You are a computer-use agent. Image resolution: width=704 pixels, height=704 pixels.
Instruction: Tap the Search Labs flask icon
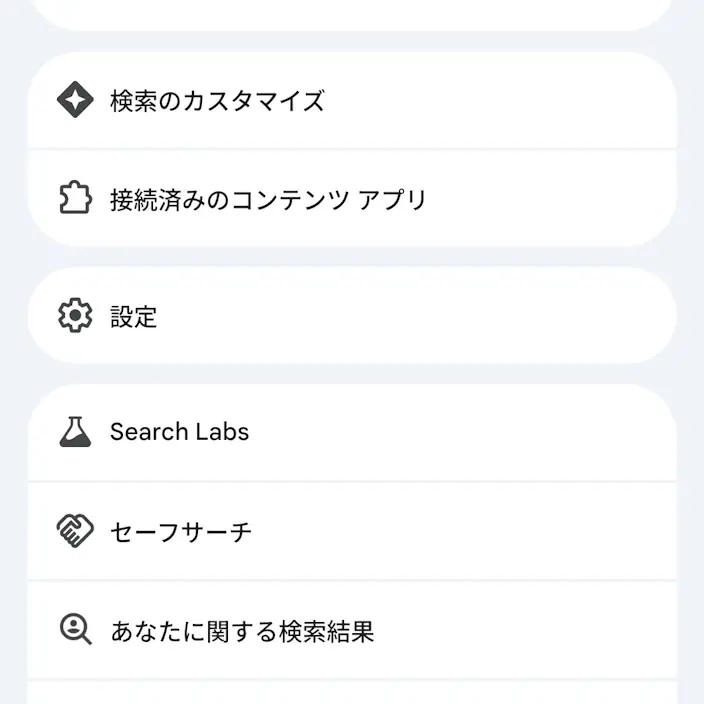[x=75, y=432]
